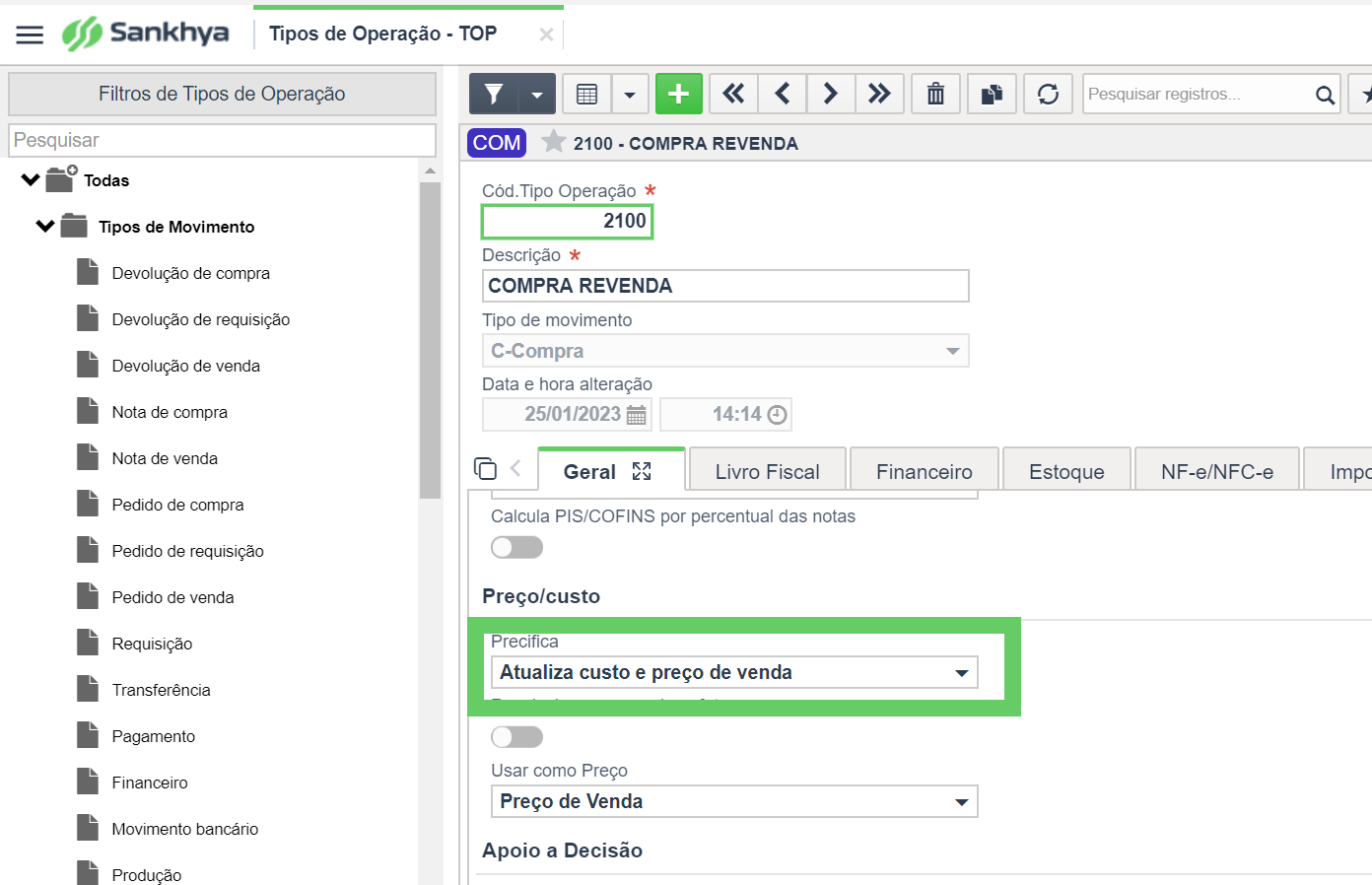This screenshot has width=1372, height=885.
Task: Go to the last record
Action: [x=879, y=94]
